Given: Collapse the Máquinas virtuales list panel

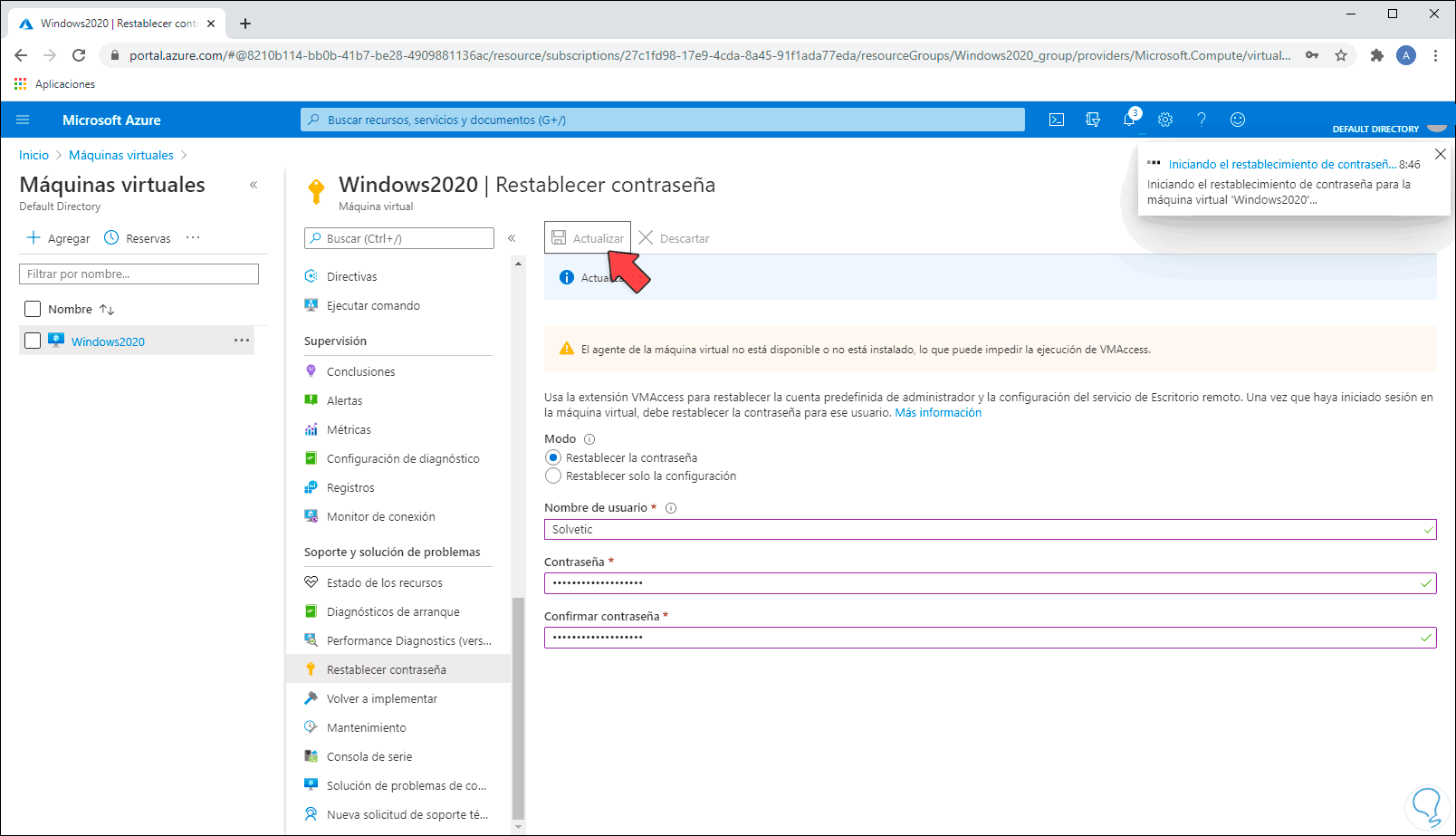Looking at the screenshot, I should click(254, 185).
